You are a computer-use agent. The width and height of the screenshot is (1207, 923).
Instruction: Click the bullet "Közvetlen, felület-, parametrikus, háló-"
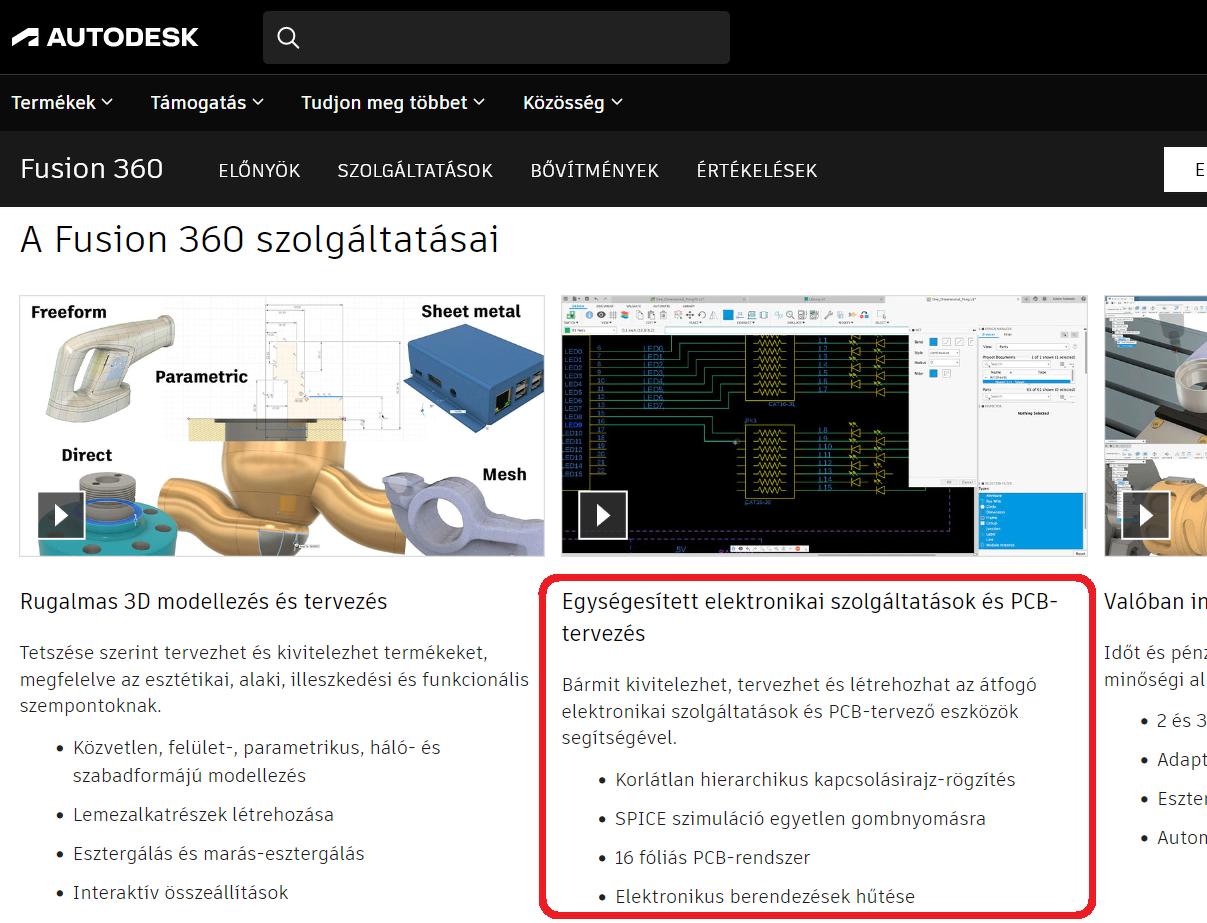(x=257, y=761)
